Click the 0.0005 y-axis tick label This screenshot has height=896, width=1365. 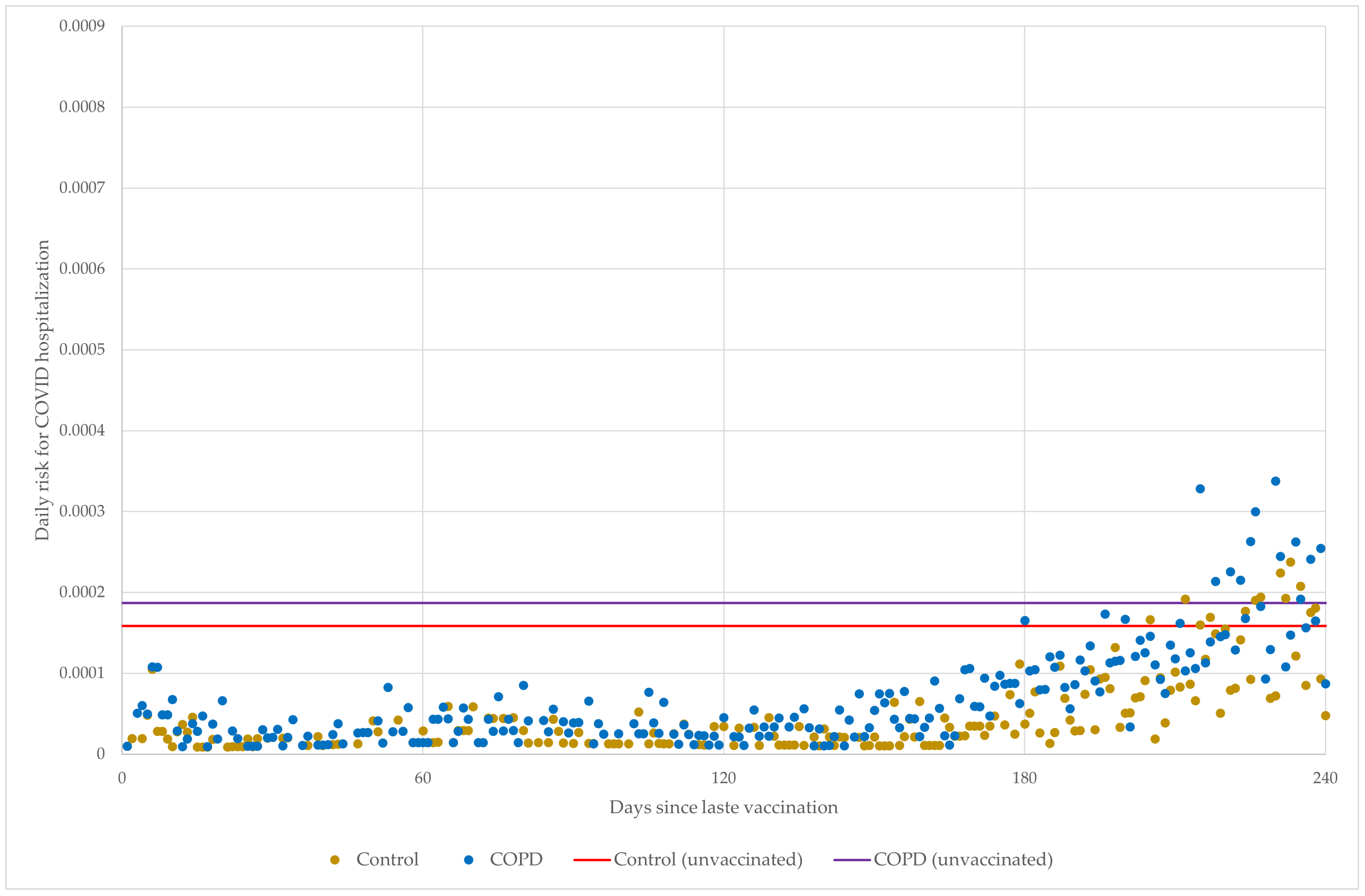point(82,349)
